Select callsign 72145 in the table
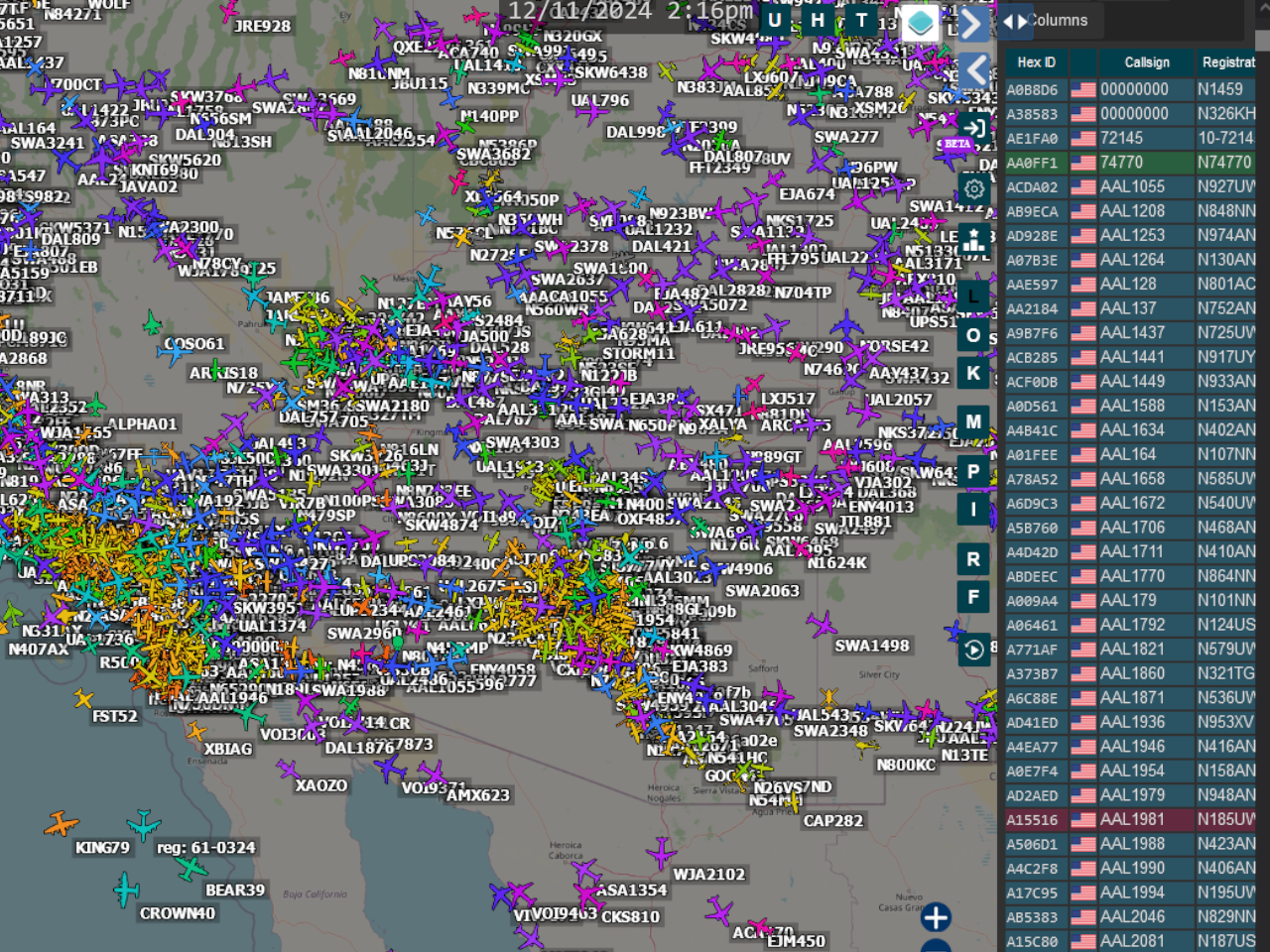The width and height of the screenshot is (1270, 952). [x=1121, y=139]
